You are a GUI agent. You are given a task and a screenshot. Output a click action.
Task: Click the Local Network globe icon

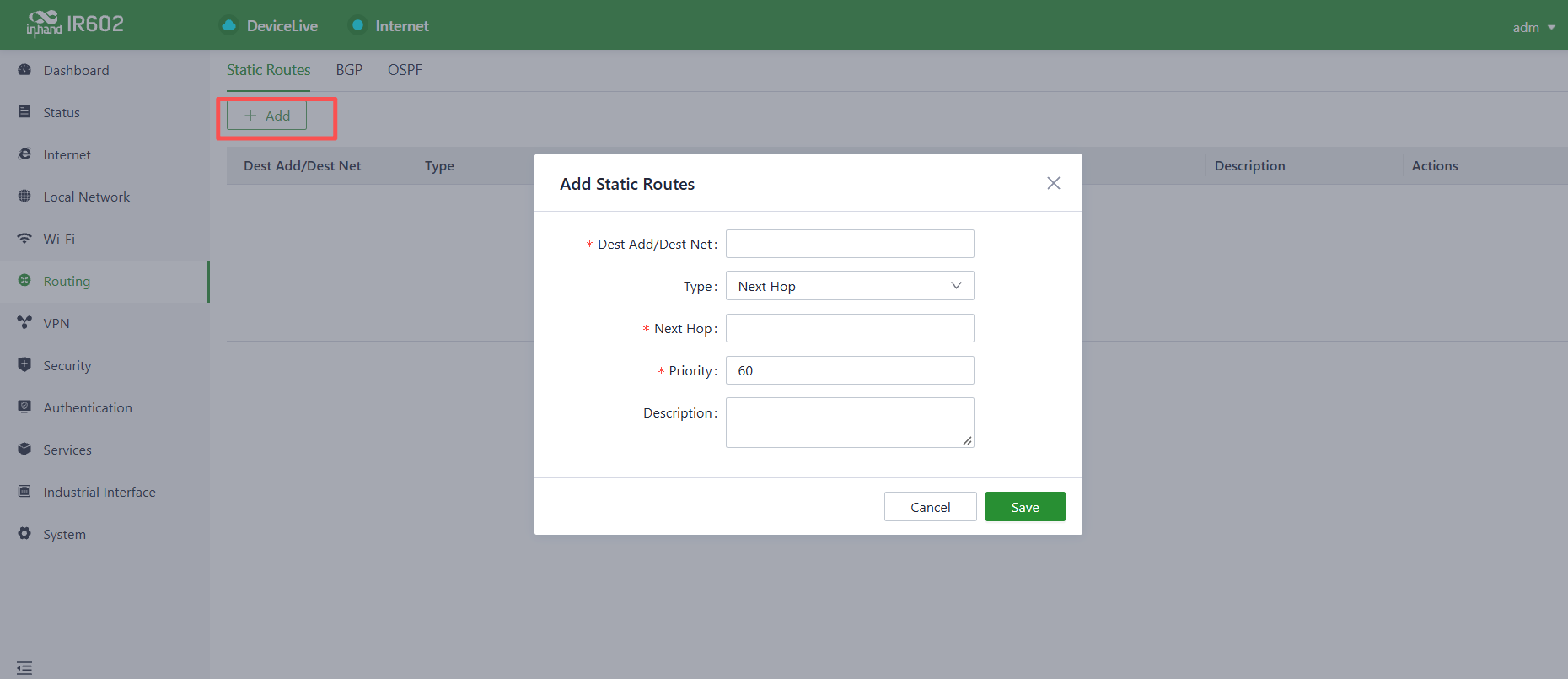[x=24, y=197]
